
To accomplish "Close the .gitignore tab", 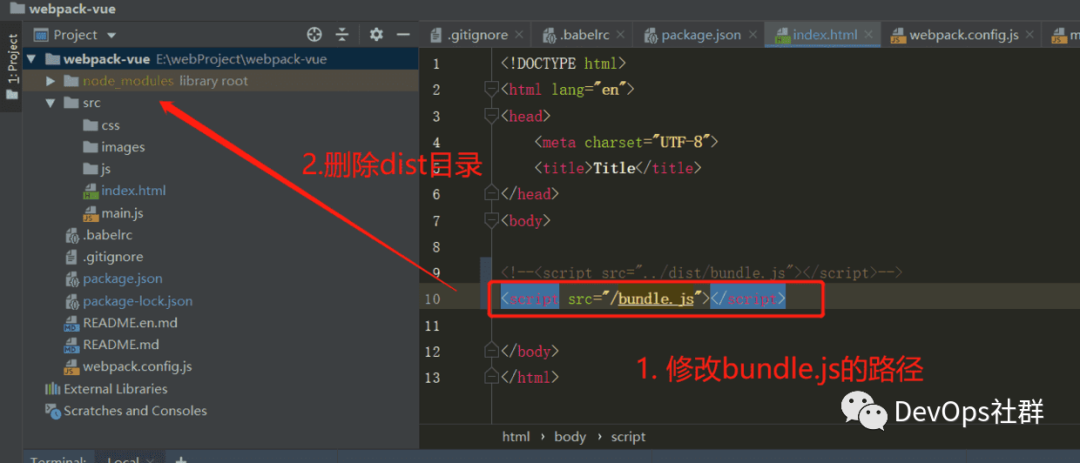I will pos(519,34).
